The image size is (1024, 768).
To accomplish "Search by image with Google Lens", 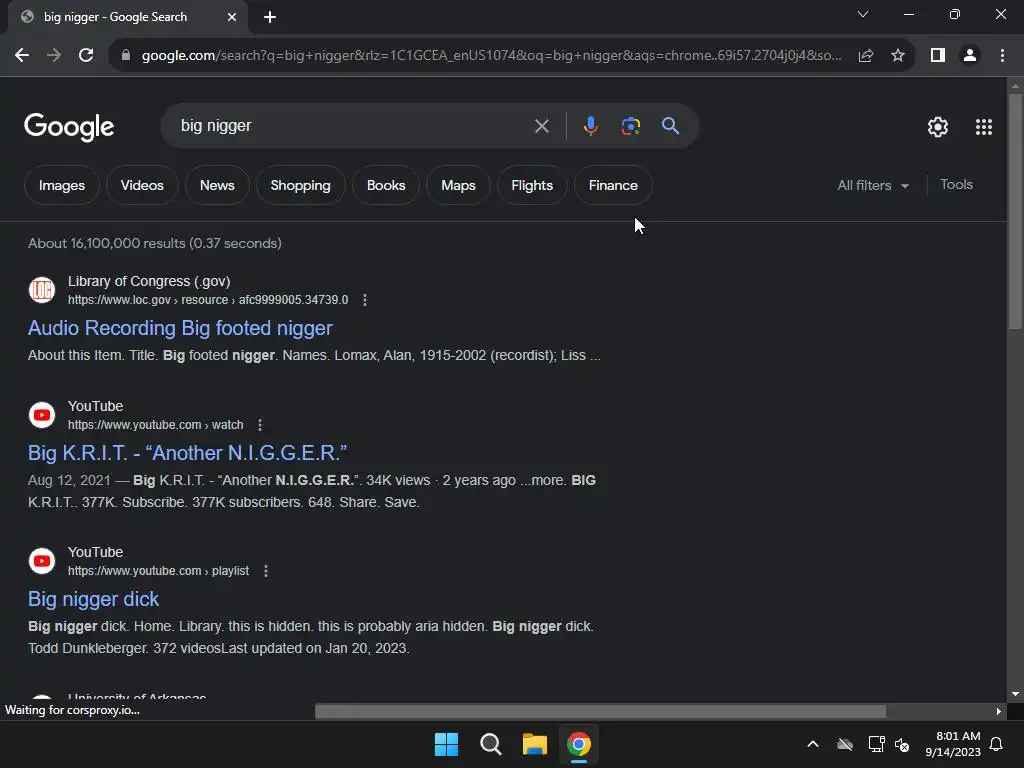I will click(630, 126).
